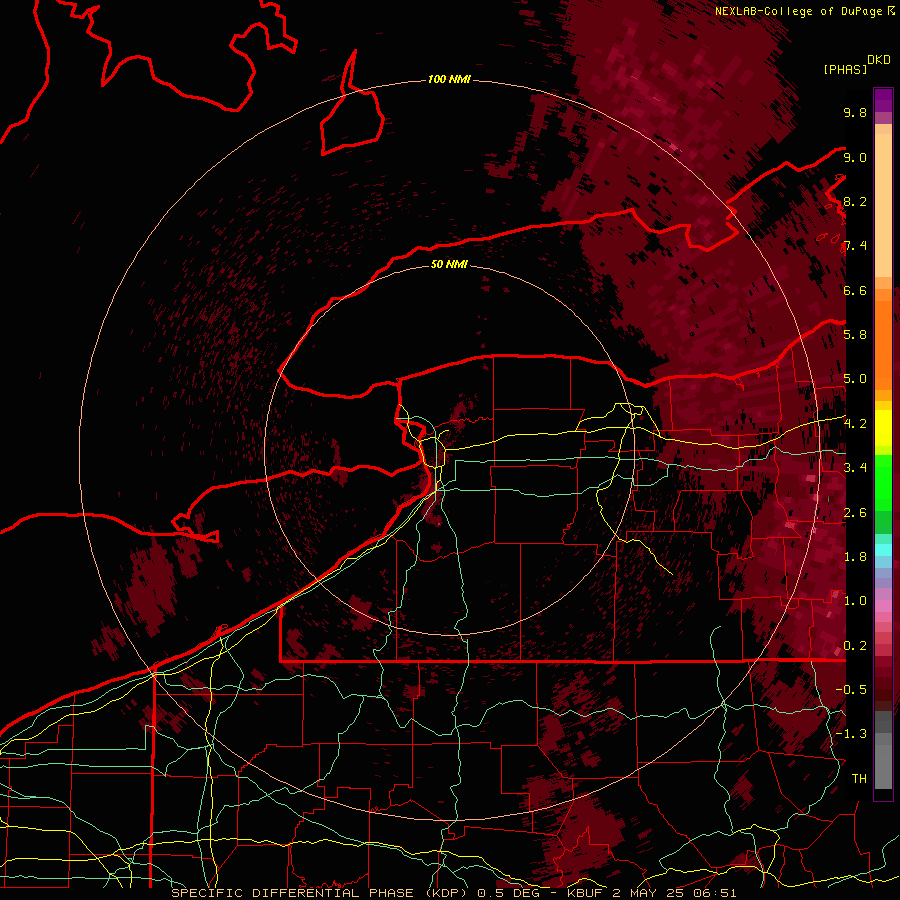Click the 4.2 scale value
Viewport: 900px width, 900px height.
pyautogui.click(x=855, y=424)
